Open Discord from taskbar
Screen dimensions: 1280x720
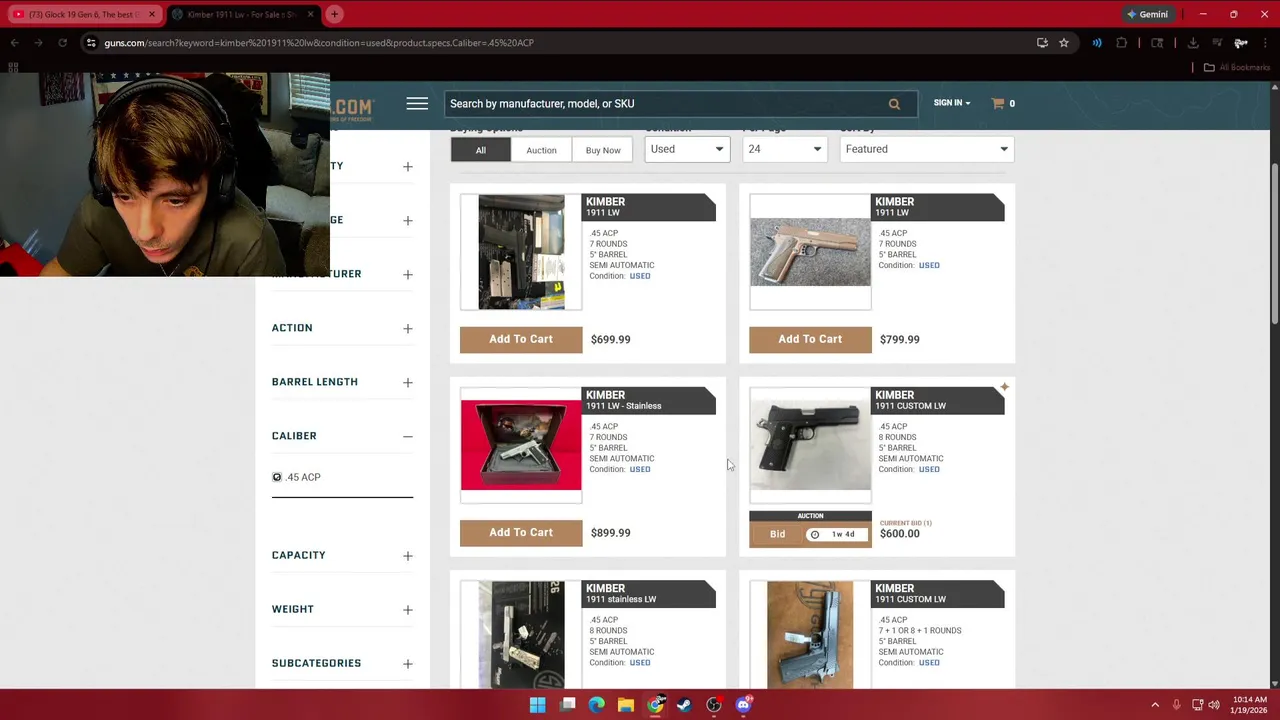click(743, 705)
